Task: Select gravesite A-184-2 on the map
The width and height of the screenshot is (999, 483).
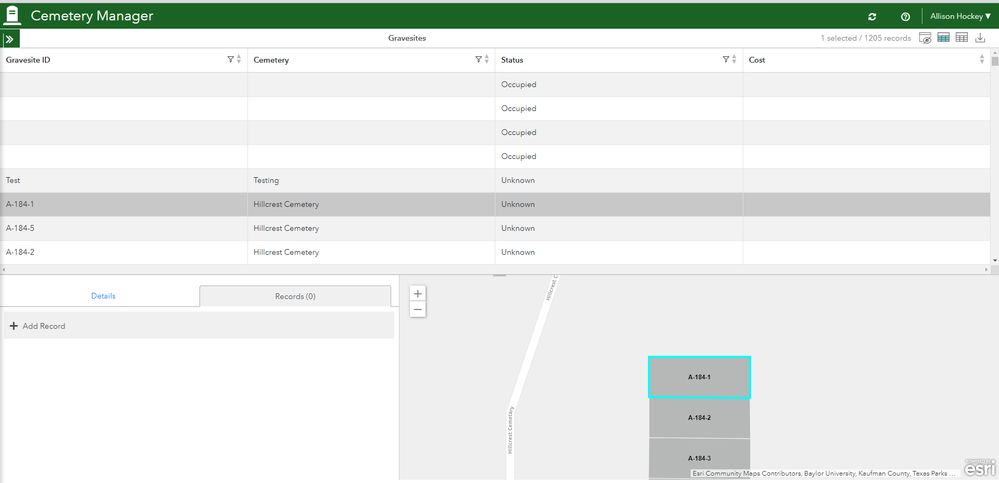Action: 699,418
